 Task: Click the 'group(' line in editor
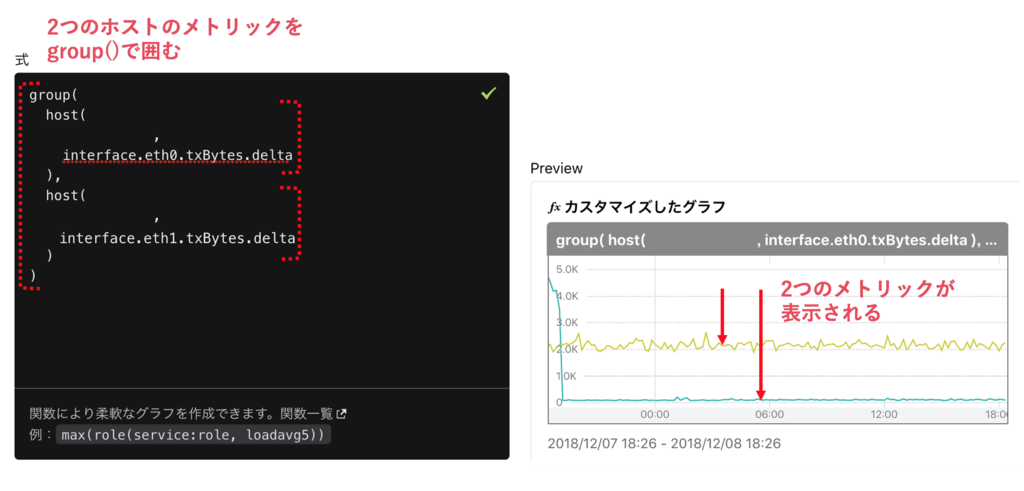54,95
